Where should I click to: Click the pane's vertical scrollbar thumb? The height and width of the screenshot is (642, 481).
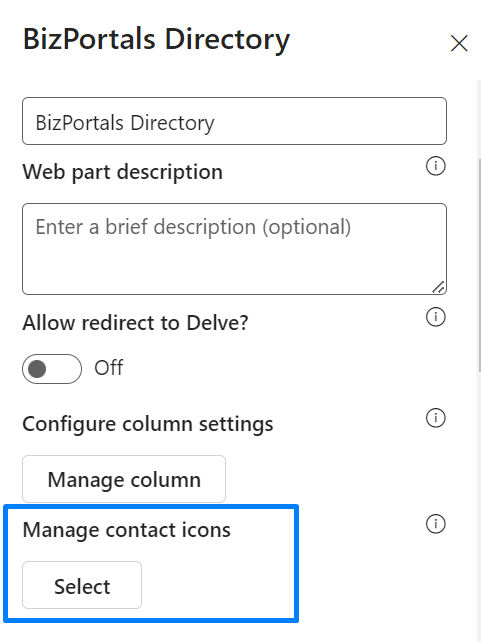[x=479, y=264]
